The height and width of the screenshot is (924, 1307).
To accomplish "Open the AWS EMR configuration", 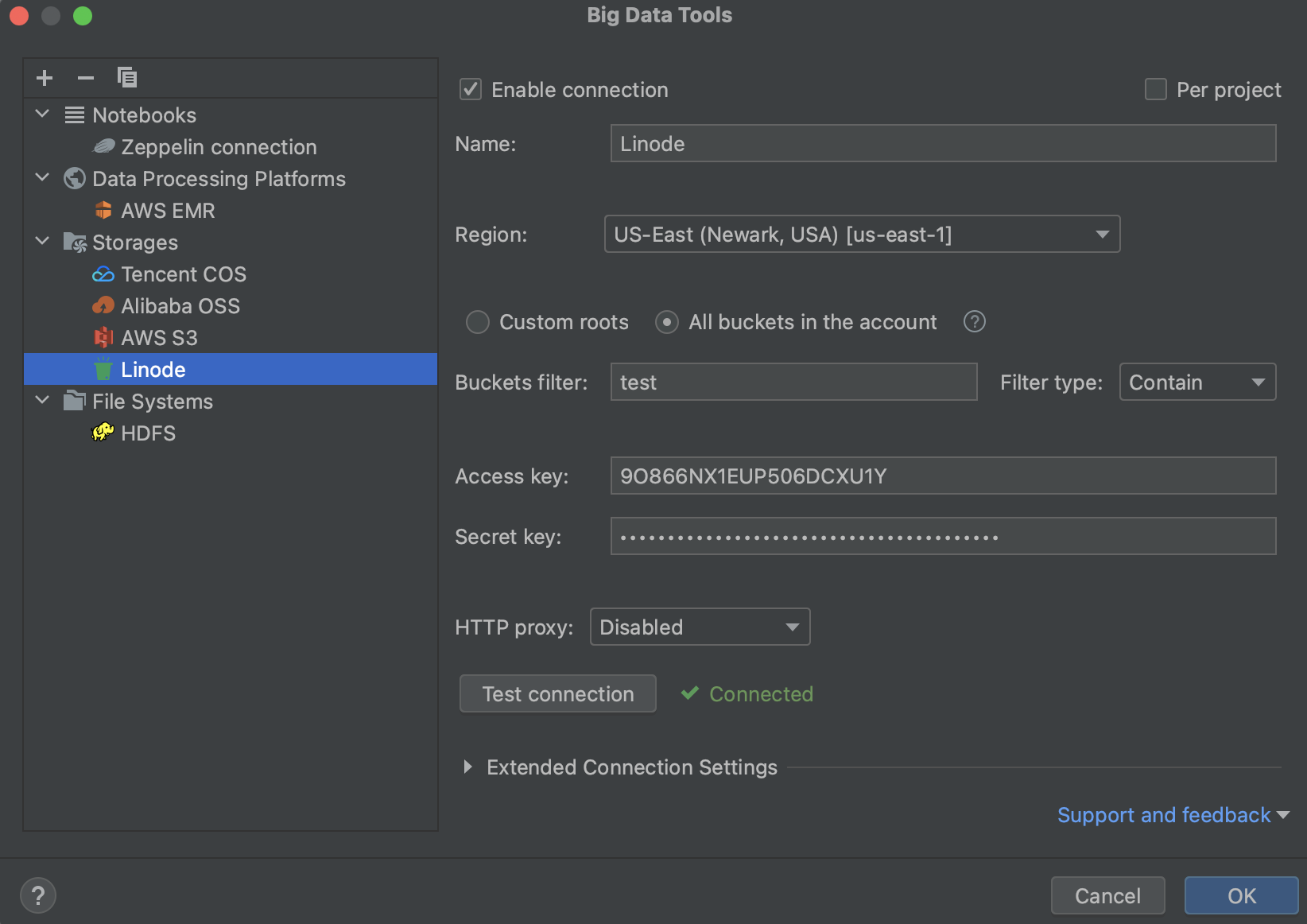I will (167, 210).
